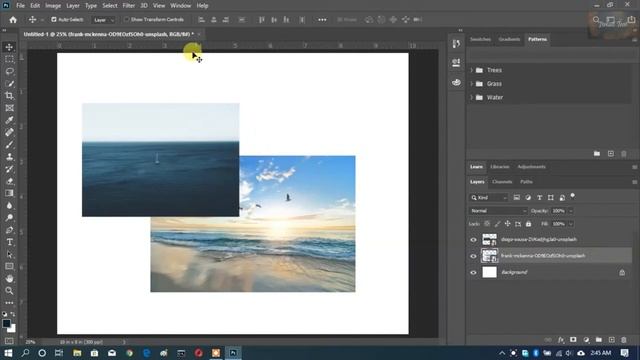
Task: Select the Brush tool
Action: (9, 144)
